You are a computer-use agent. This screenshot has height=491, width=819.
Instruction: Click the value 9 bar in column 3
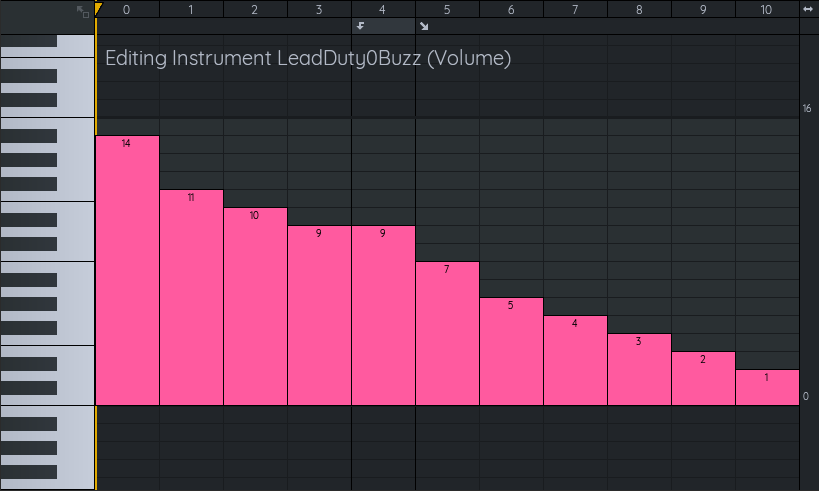319,315
